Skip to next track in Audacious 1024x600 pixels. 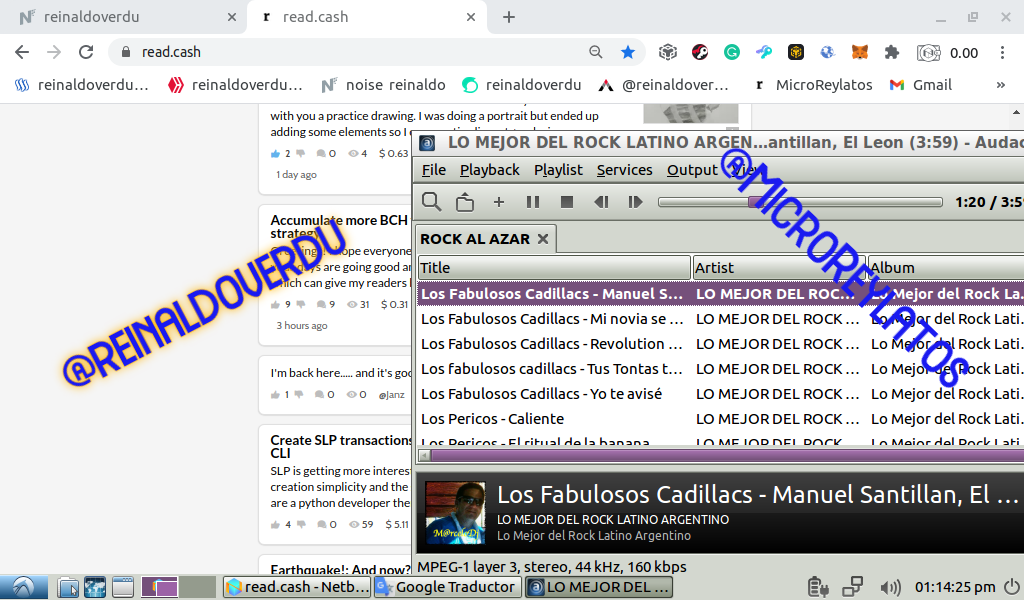635,202
